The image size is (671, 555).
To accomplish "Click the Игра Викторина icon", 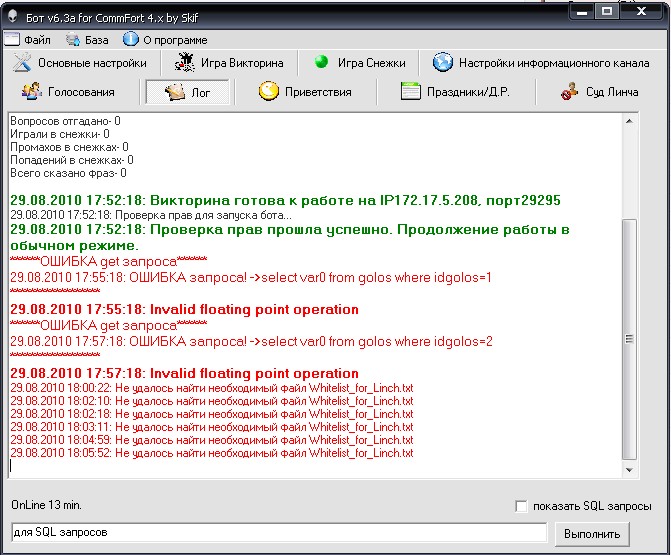I will tap(184, 63).
